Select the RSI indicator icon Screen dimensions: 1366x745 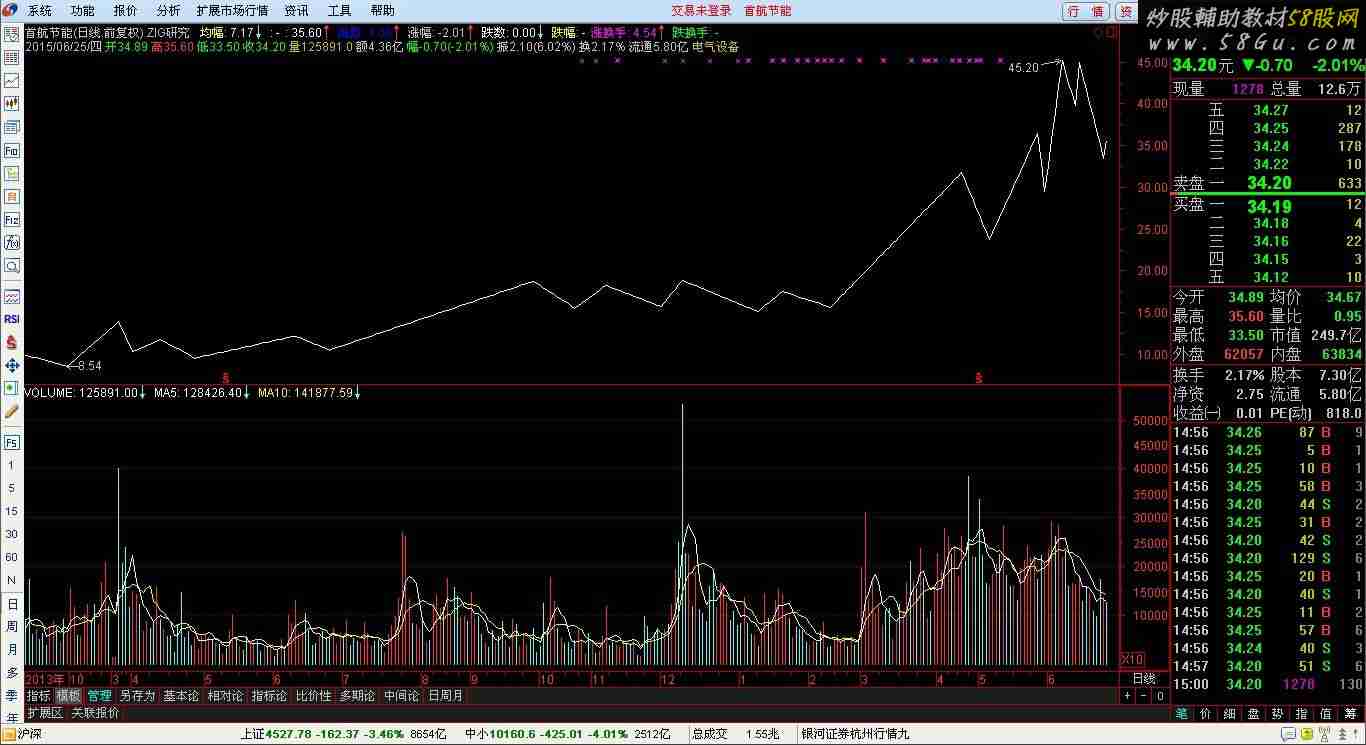12,319
